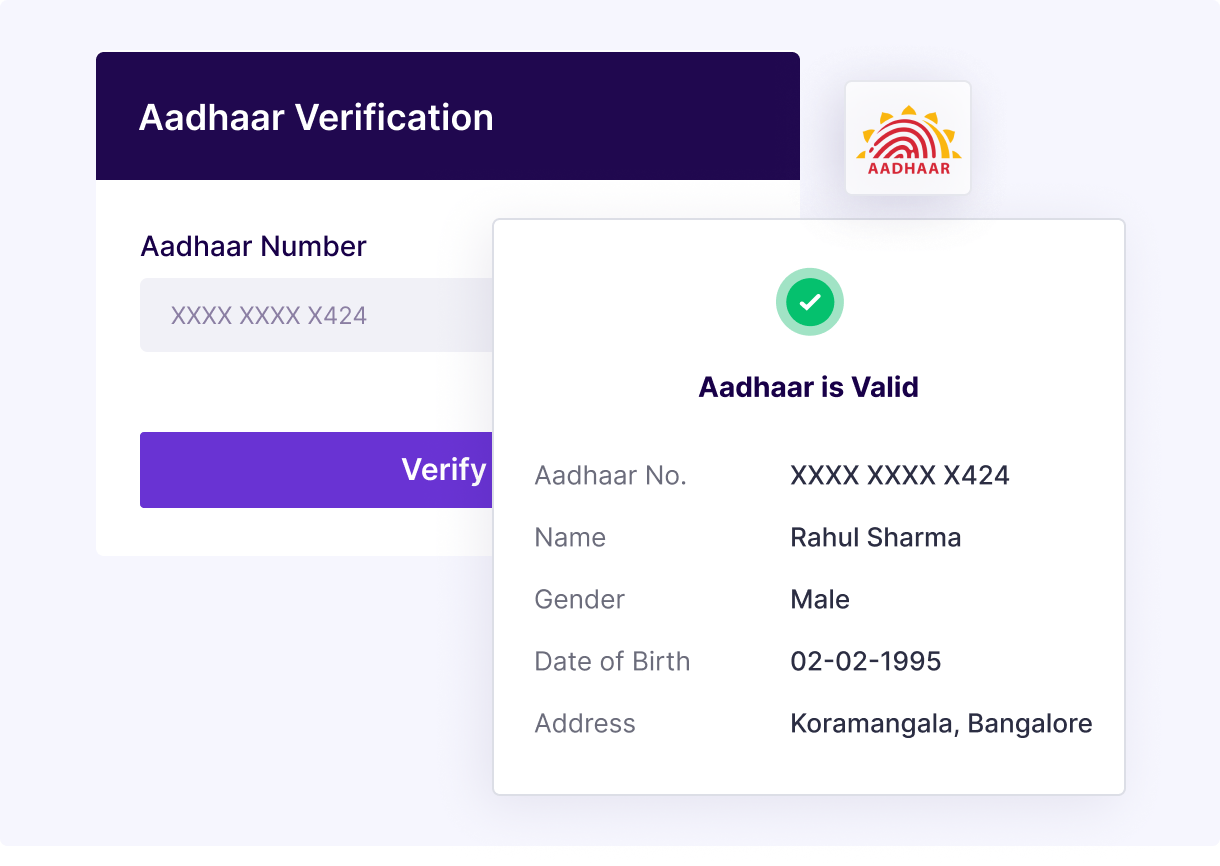The image size is (1220, 866).
Task: Click the Name label in results
Action: pos(570,537)
